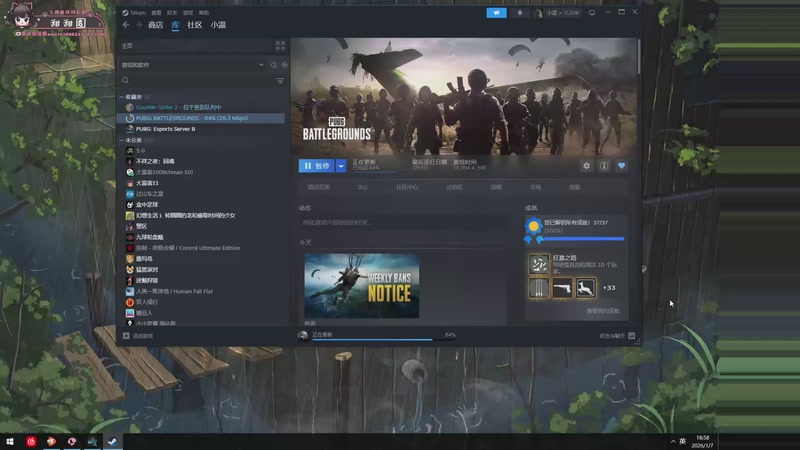The image size is (800, 450).
Task: Open the 讨论区 tab
Action: (x=454, y=187)
